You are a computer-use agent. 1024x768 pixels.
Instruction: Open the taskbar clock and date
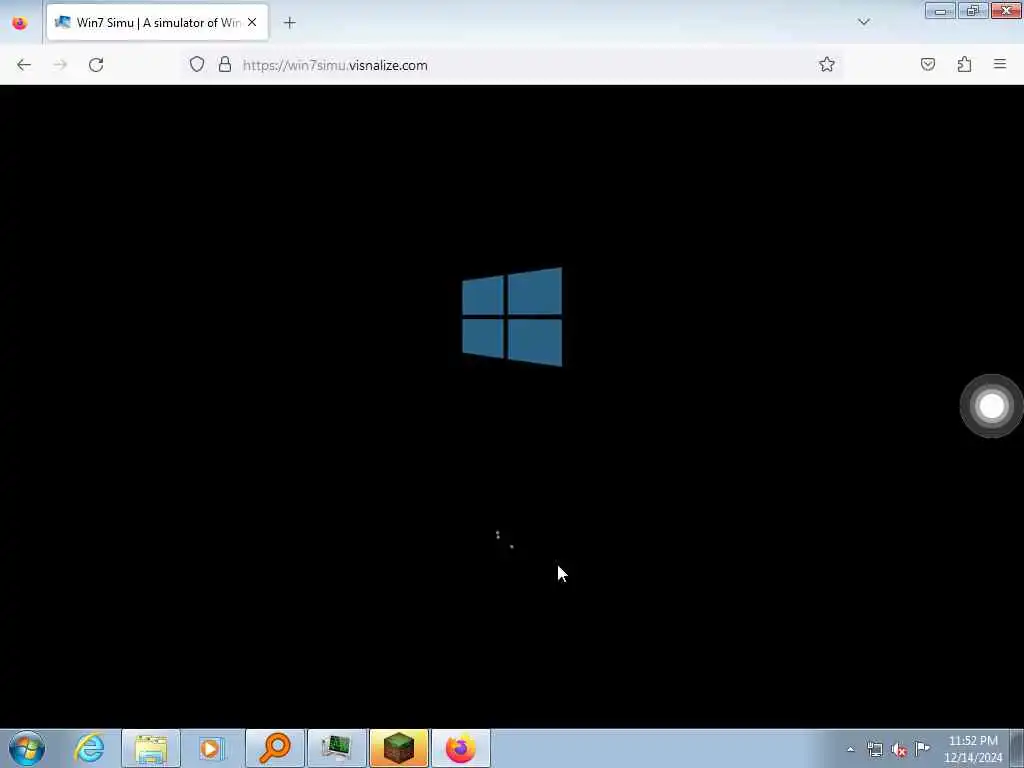click(x=973, y=749)
